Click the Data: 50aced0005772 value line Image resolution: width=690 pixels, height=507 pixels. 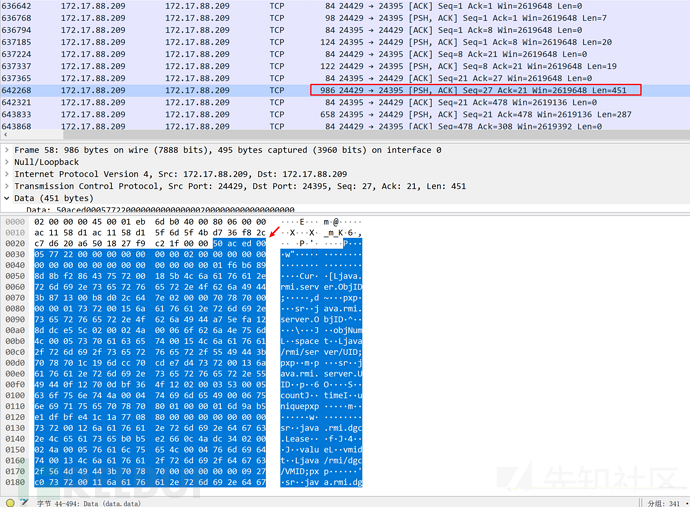coord(160,209)
